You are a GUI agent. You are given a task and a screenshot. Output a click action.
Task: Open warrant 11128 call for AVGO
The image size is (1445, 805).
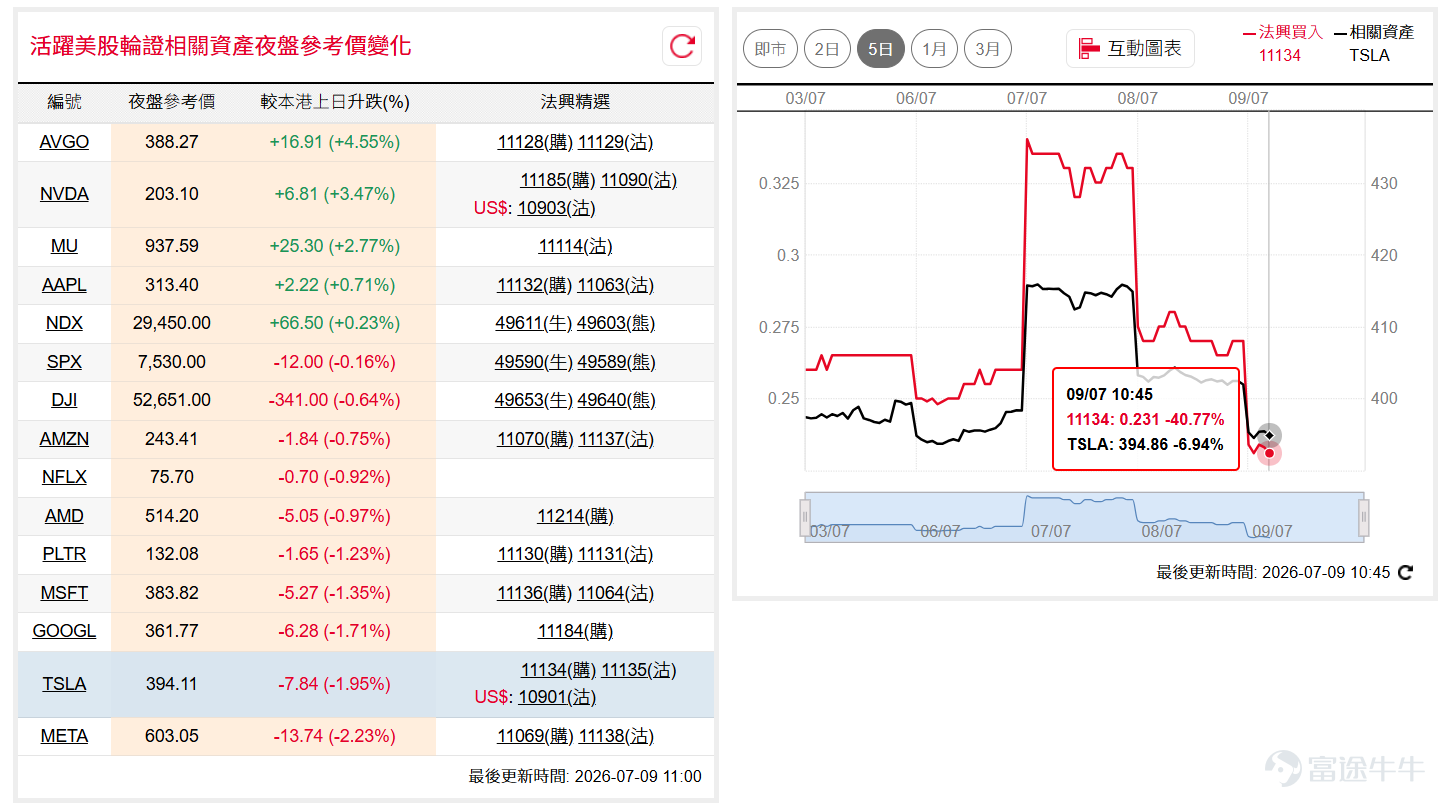click(x=535, y=142)
